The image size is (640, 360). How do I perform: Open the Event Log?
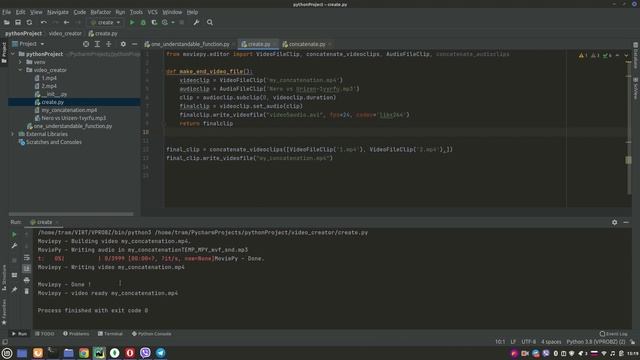click(x=613, y=334)
